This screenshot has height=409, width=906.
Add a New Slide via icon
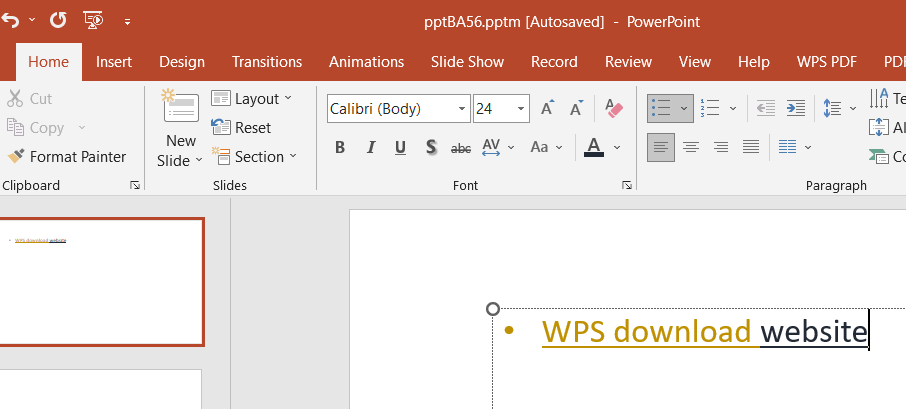(181, 107)
